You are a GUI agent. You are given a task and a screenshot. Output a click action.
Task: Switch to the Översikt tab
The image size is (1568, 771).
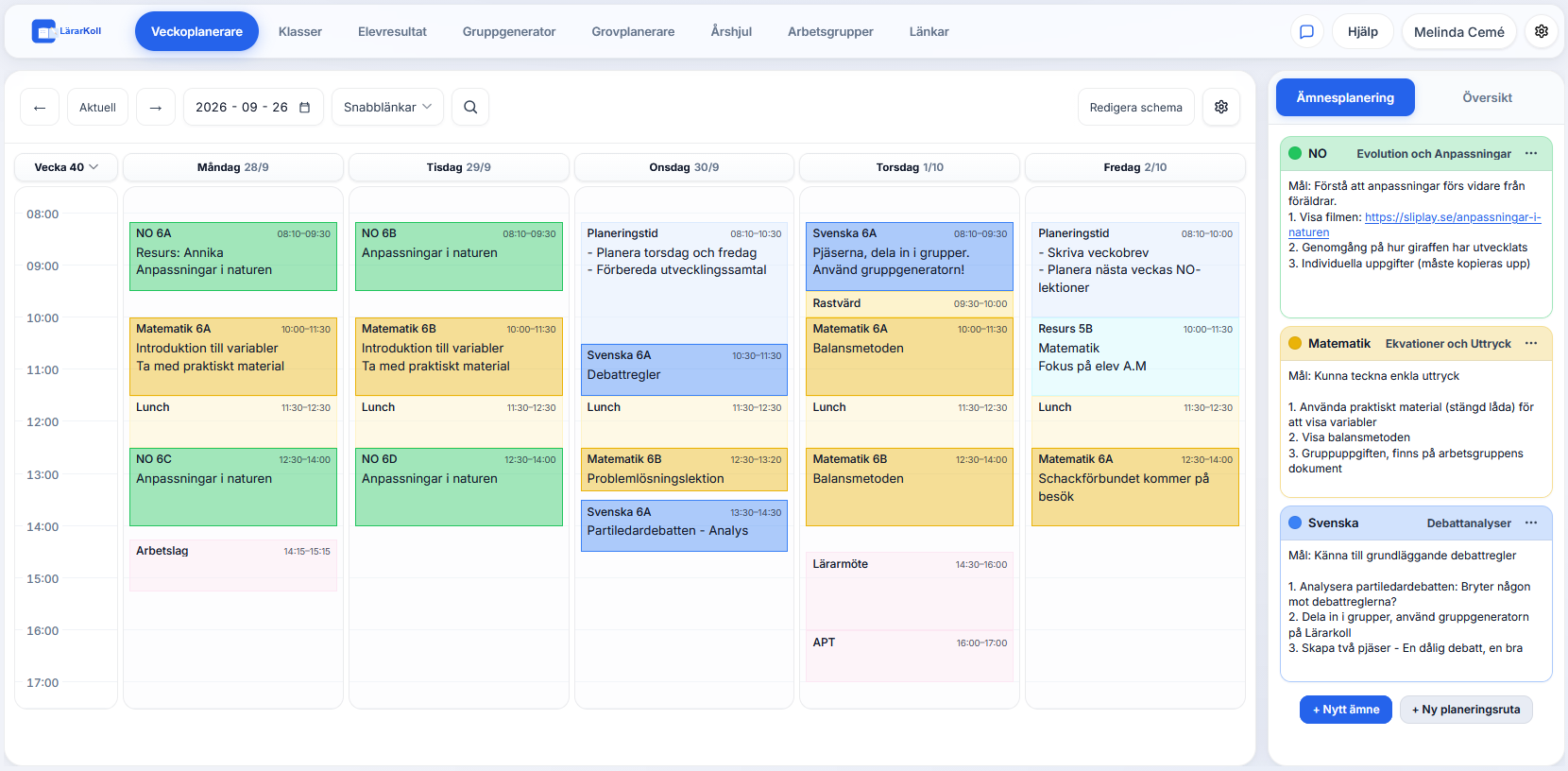click(x=1487, y=97)
